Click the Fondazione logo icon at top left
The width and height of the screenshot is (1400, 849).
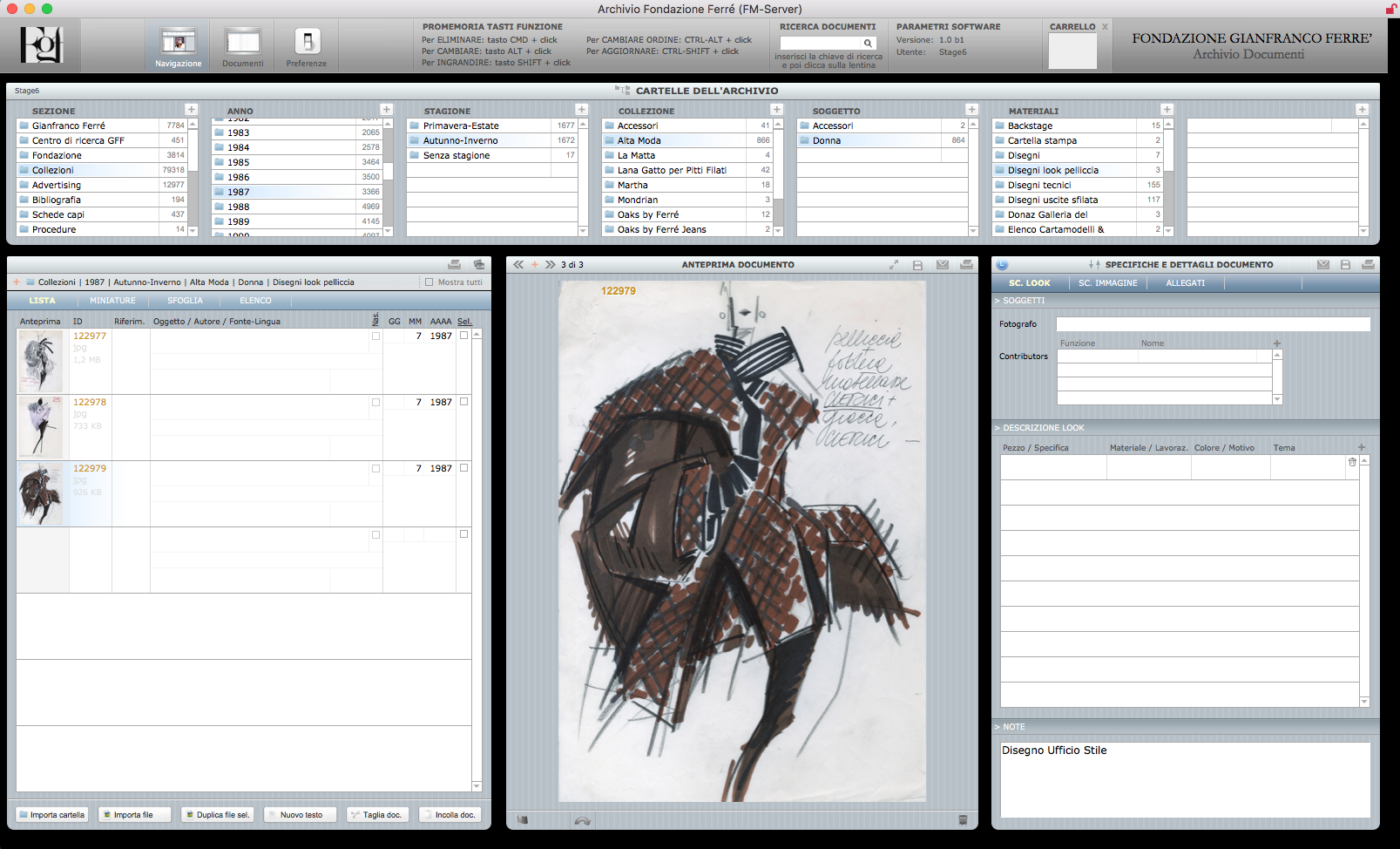(42, 44)
